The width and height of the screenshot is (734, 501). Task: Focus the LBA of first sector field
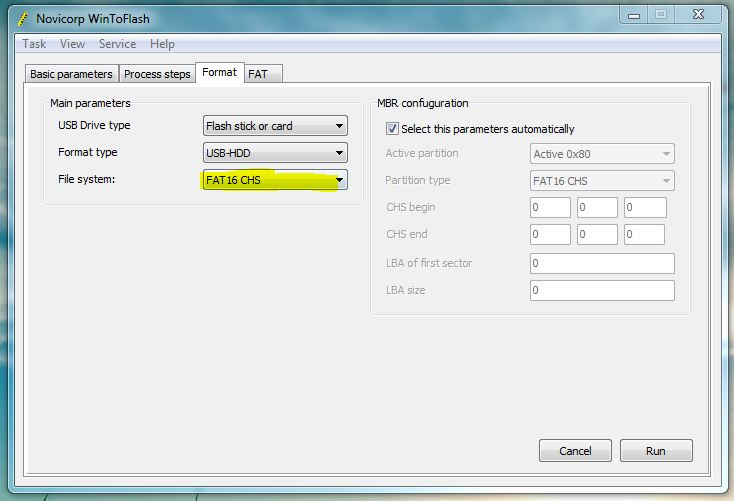602,263
